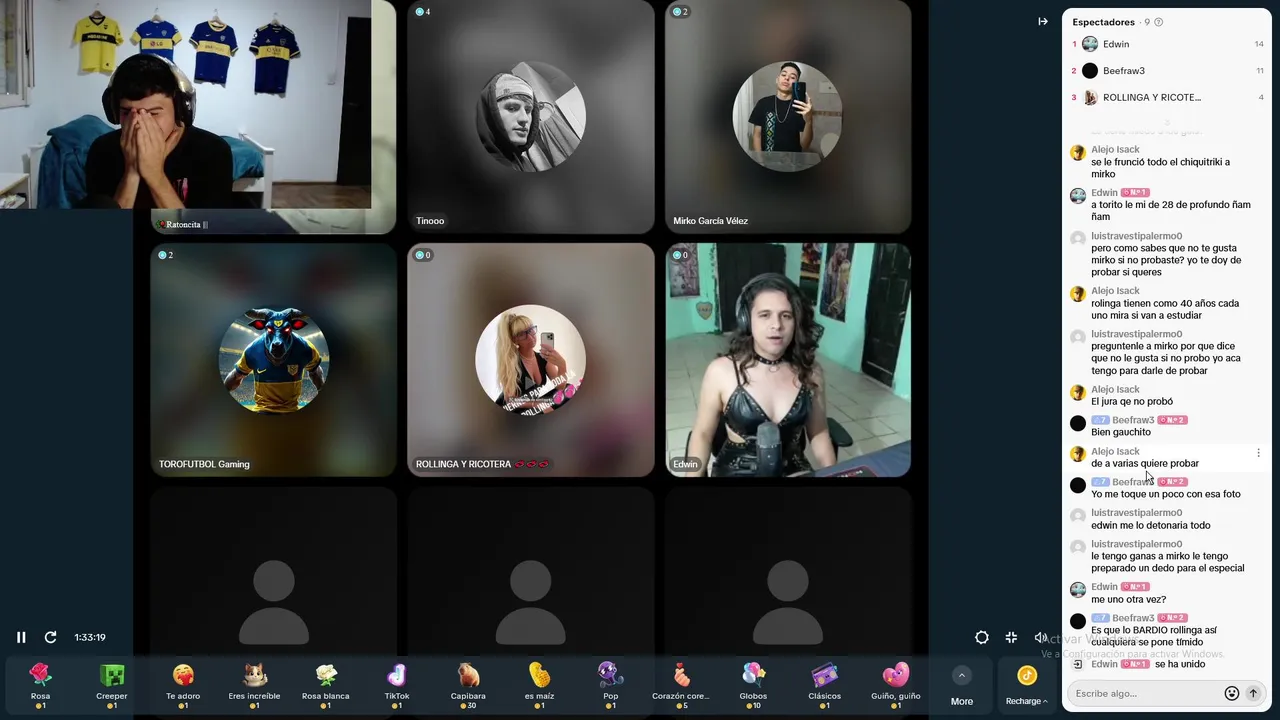Click the message 'edwin me lo detonaria todo'
This screenshot has height=720, width=1280.
(x=1151, y=525)
